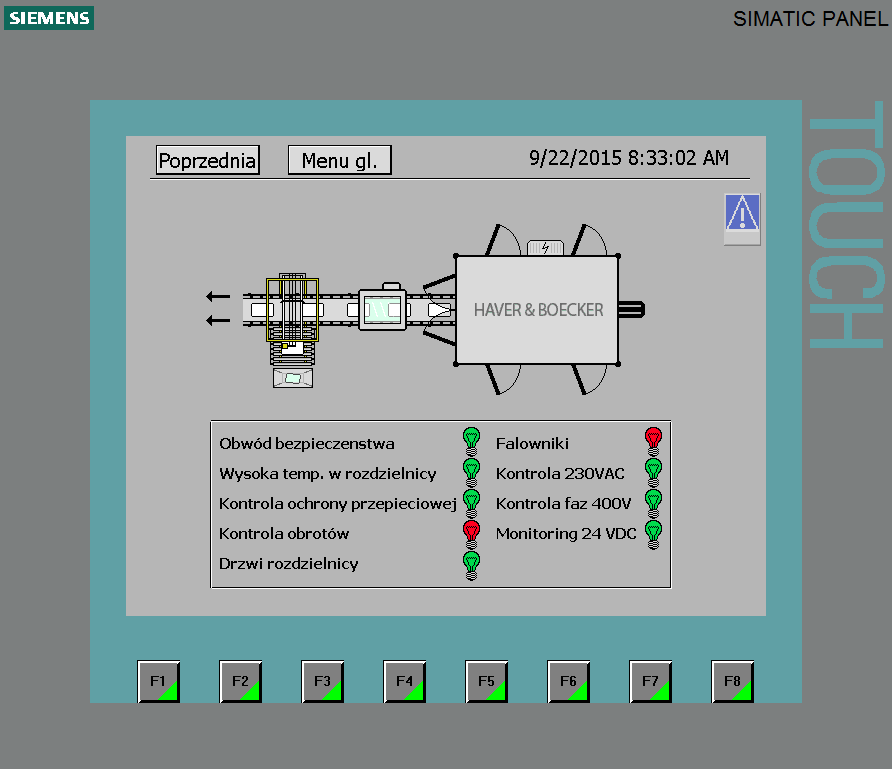This screenshot has height=769, width=892.
Task: Click red lamp for Falowniki
Action: pos(654,442)
